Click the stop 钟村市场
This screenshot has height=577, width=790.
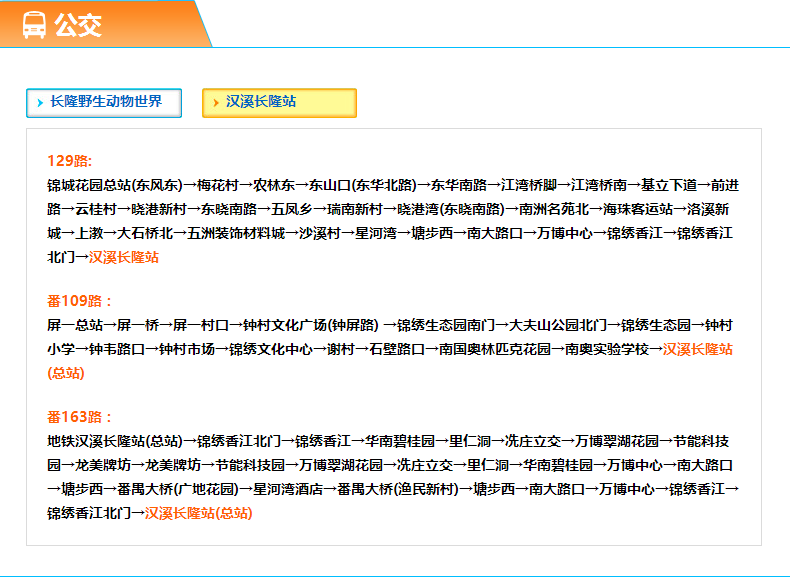(x=187, y=349)
